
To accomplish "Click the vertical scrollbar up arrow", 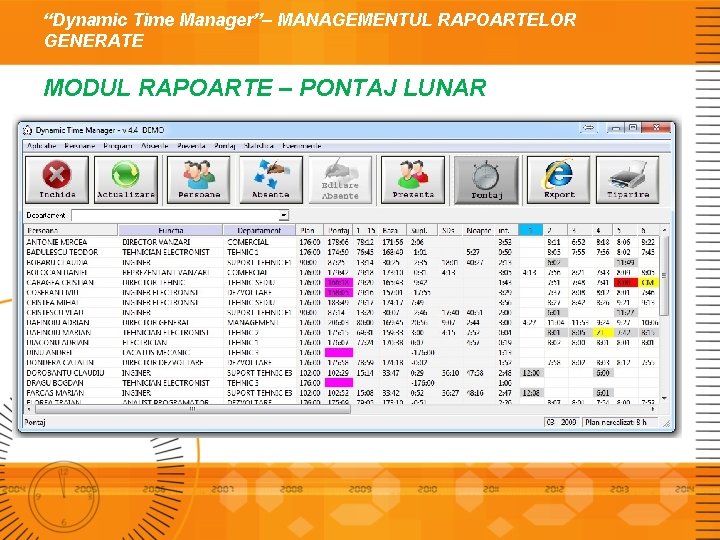I will (x=664, y=230).
